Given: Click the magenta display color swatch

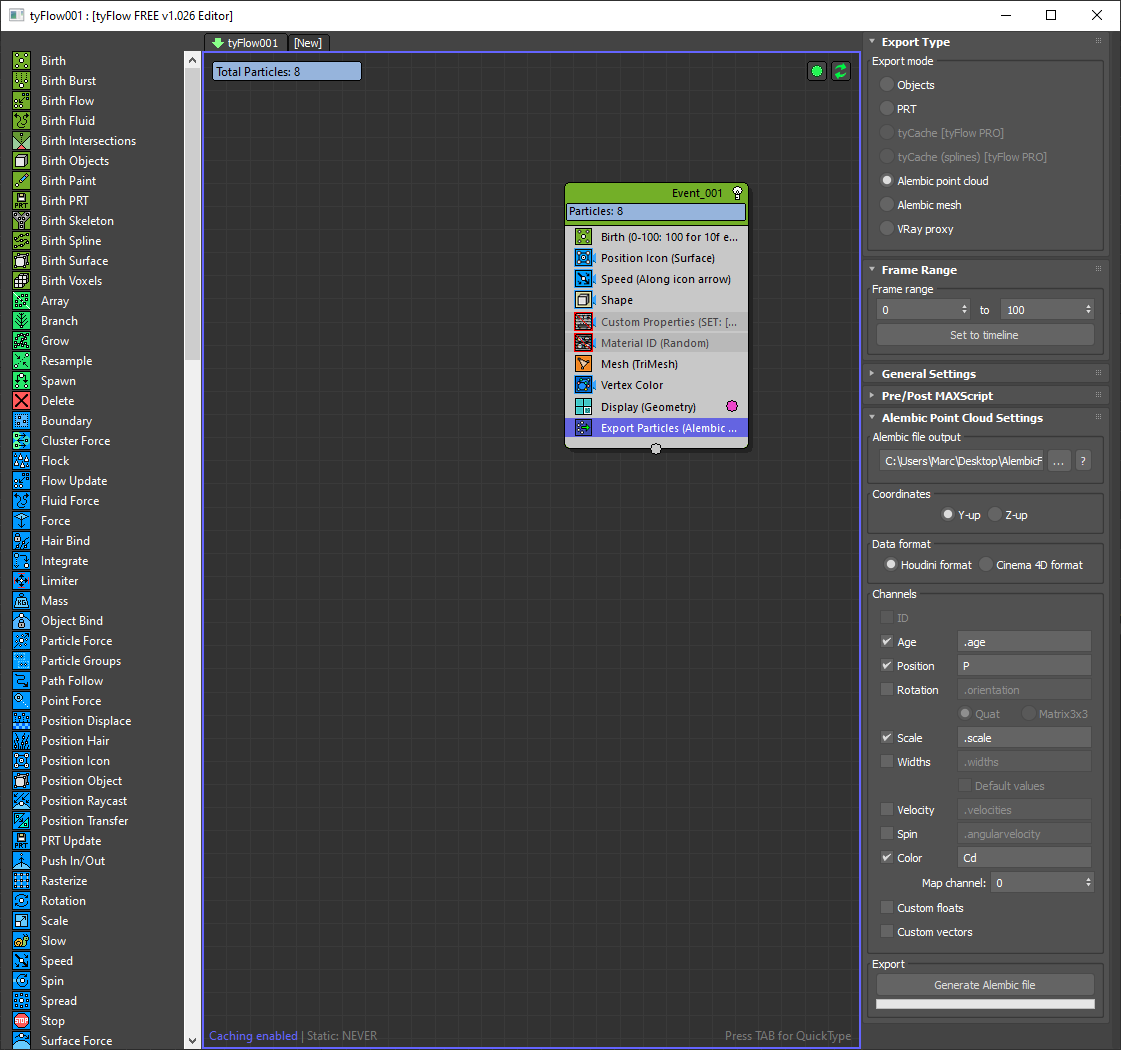Looking at the screenshot, I should (731, 406).
